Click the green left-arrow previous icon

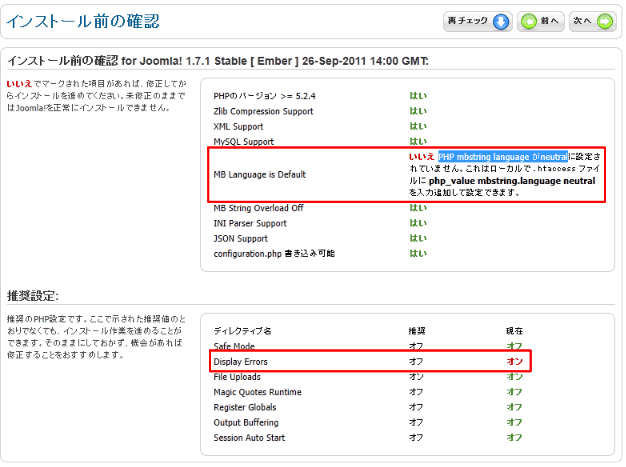point(529,21)
